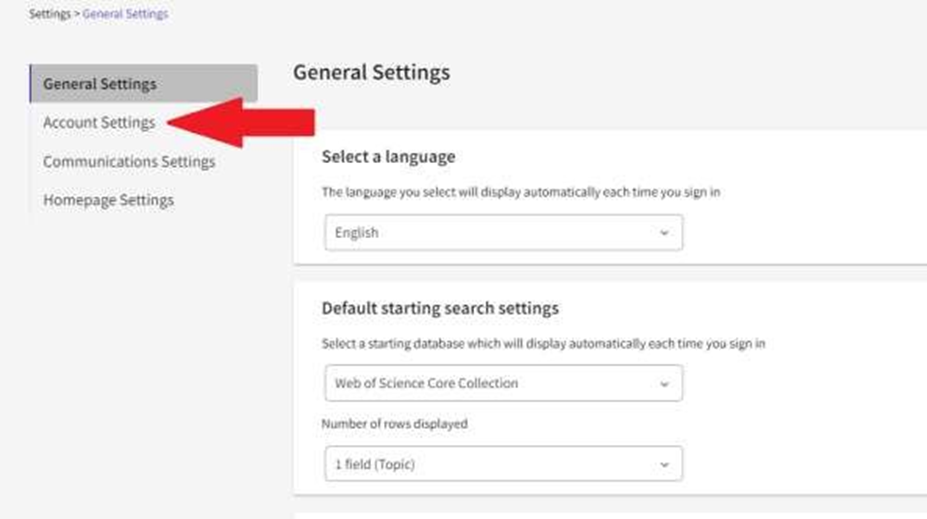Open Account Settings in the sidebar
The height and width of the screenshot is (519, 927).
click(99, 122)
